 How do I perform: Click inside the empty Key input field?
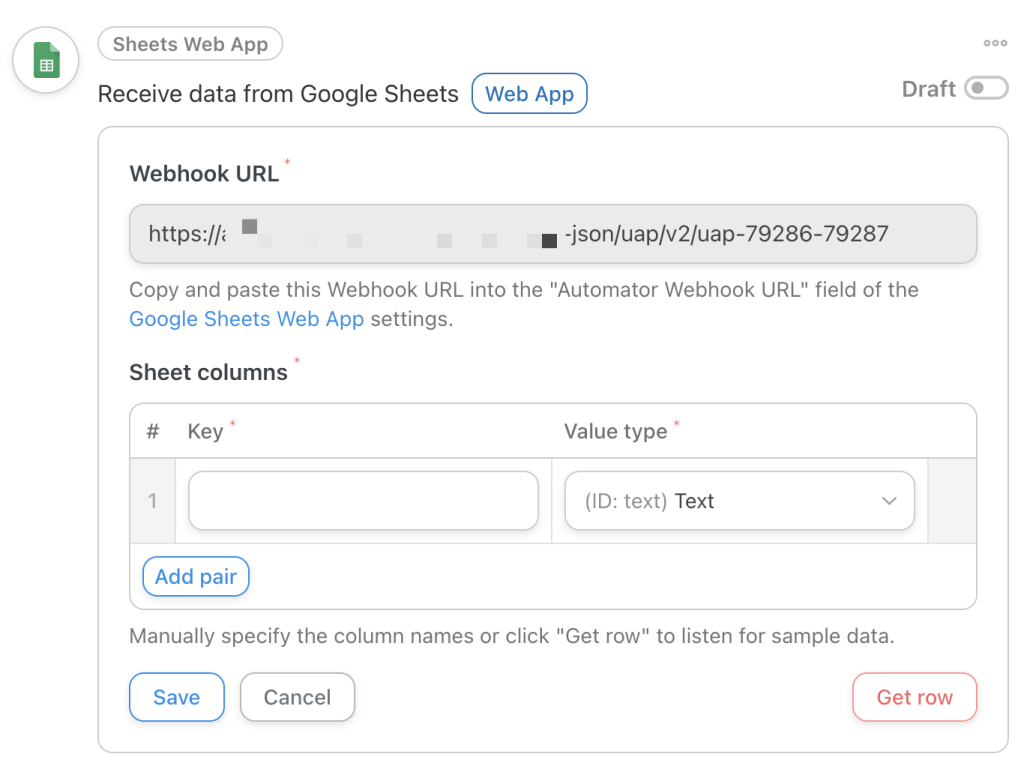(x=362, y=500)
